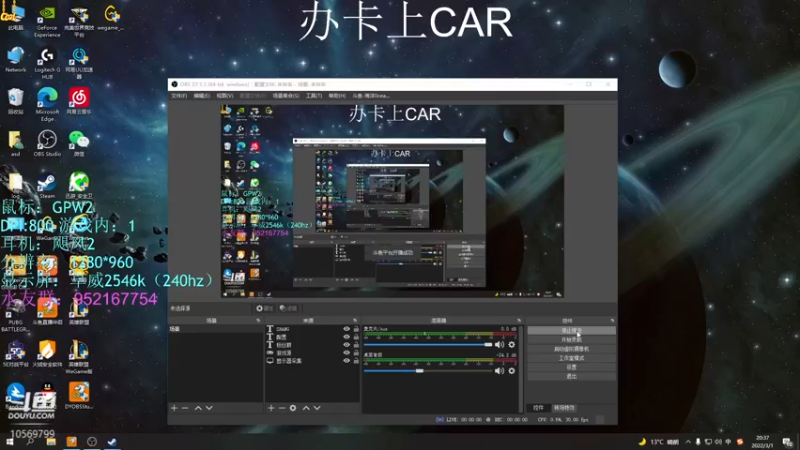Click the 属性 gear button above the scenes panel
800x450 pixels.
pos(264,308)
